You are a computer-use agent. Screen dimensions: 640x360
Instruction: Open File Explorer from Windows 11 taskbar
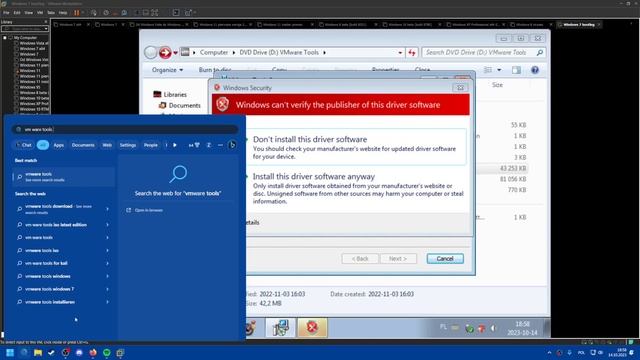coord(38,353)
